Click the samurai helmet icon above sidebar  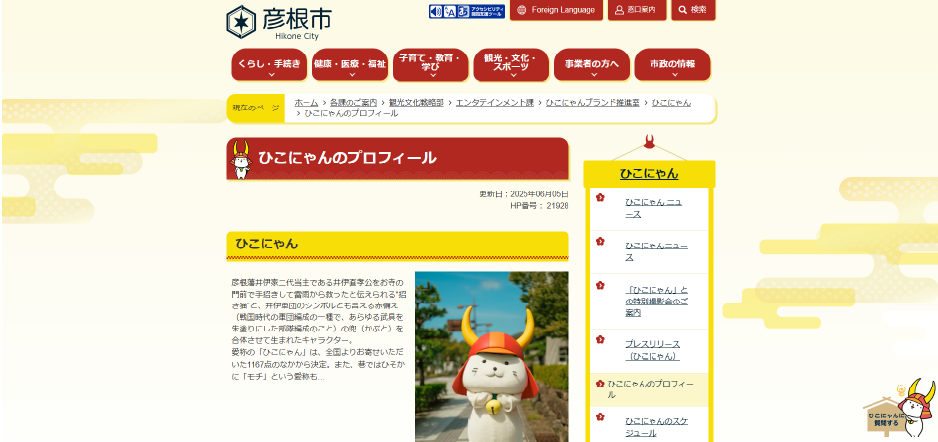649,143
